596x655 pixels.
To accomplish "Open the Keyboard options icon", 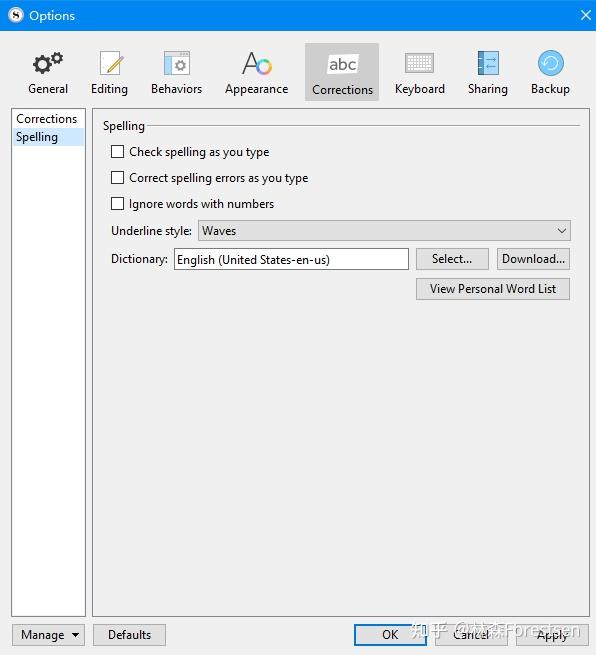I will tap(419, 63).
